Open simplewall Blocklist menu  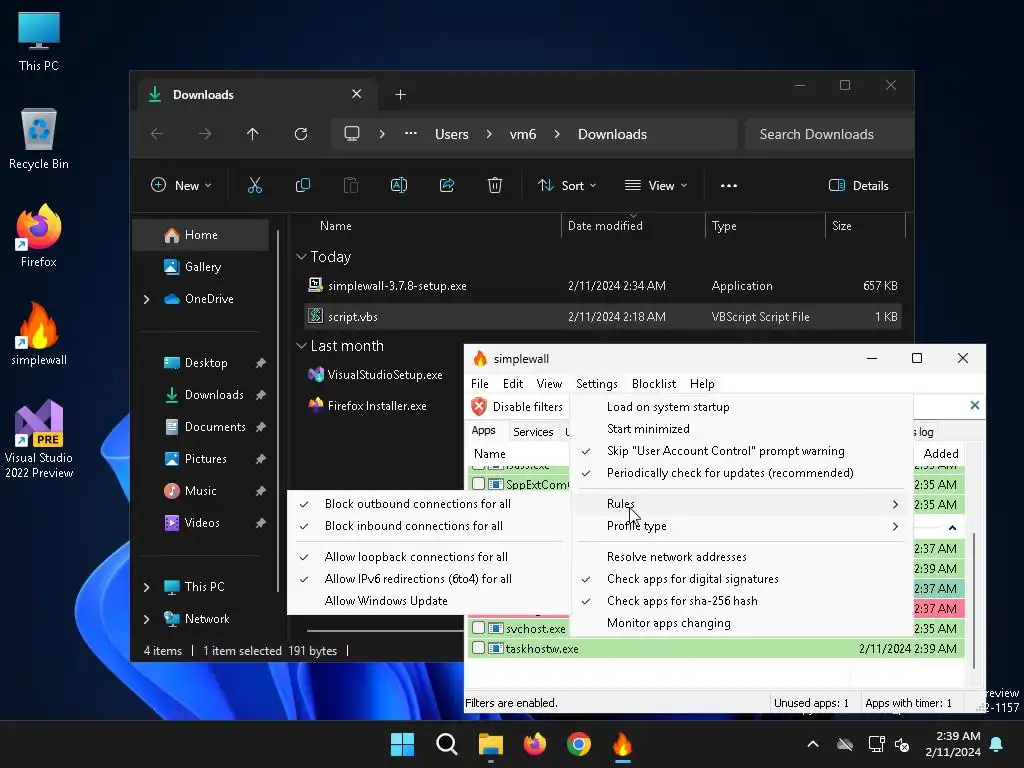pos(654,383)
